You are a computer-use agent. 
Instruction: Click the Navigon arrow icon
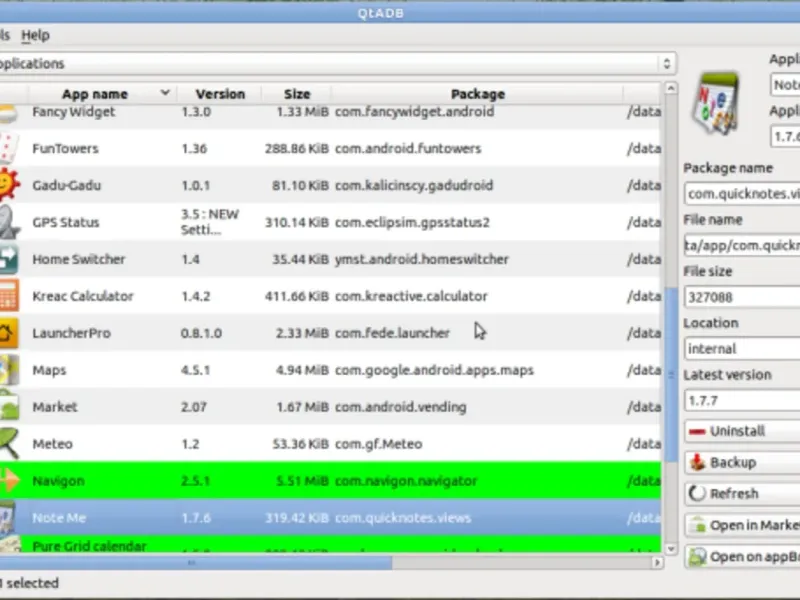(9, 481)
